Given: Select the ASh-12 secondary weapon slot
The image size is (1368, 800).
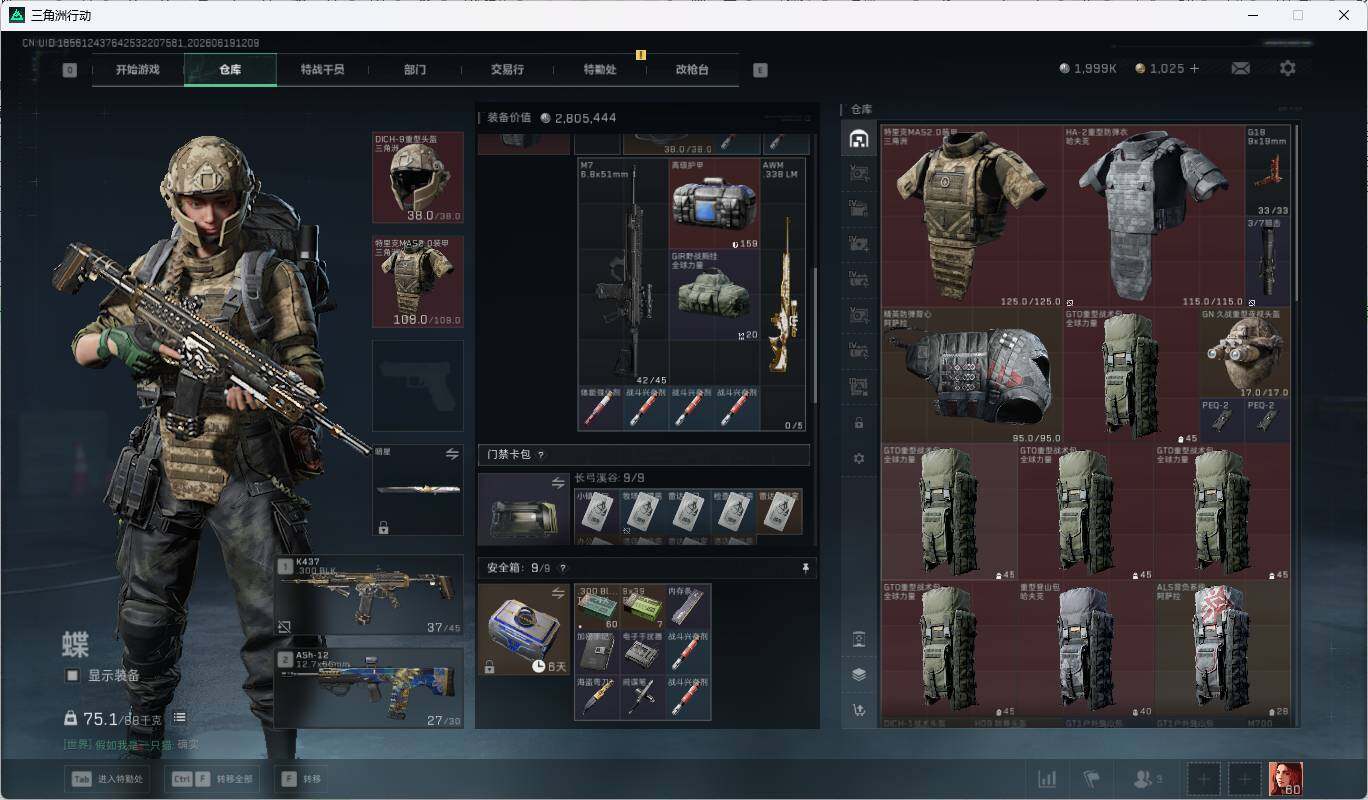Looking at the screenshot, I should pyautogui.click(x=369, y=687).
